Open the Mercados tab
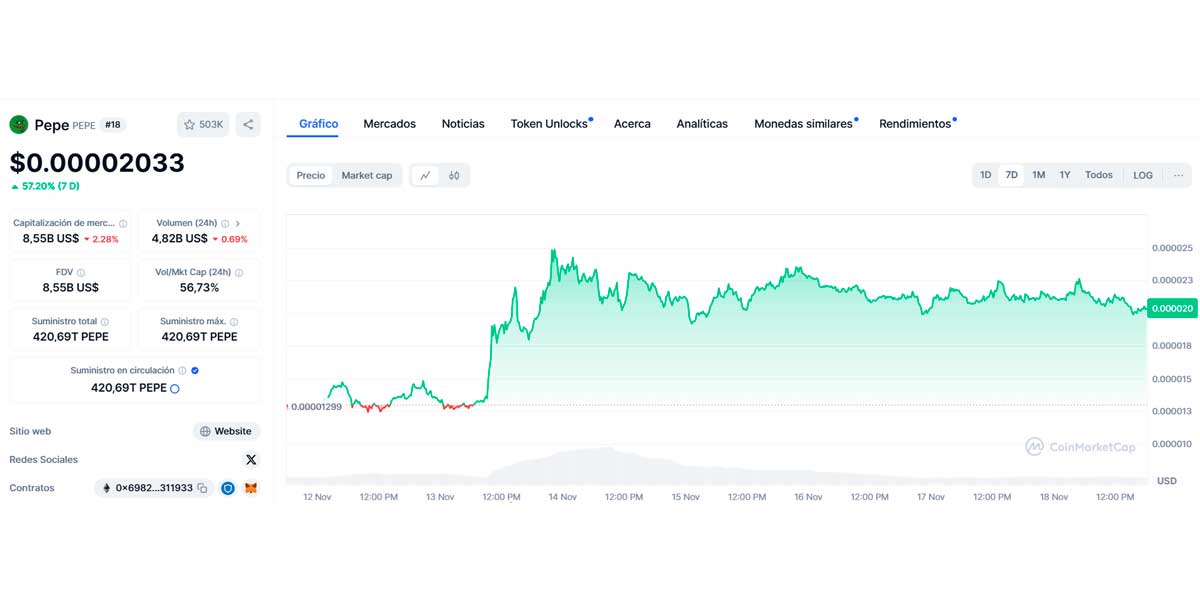The image size is (1200, 600). [x=389, y=124]
